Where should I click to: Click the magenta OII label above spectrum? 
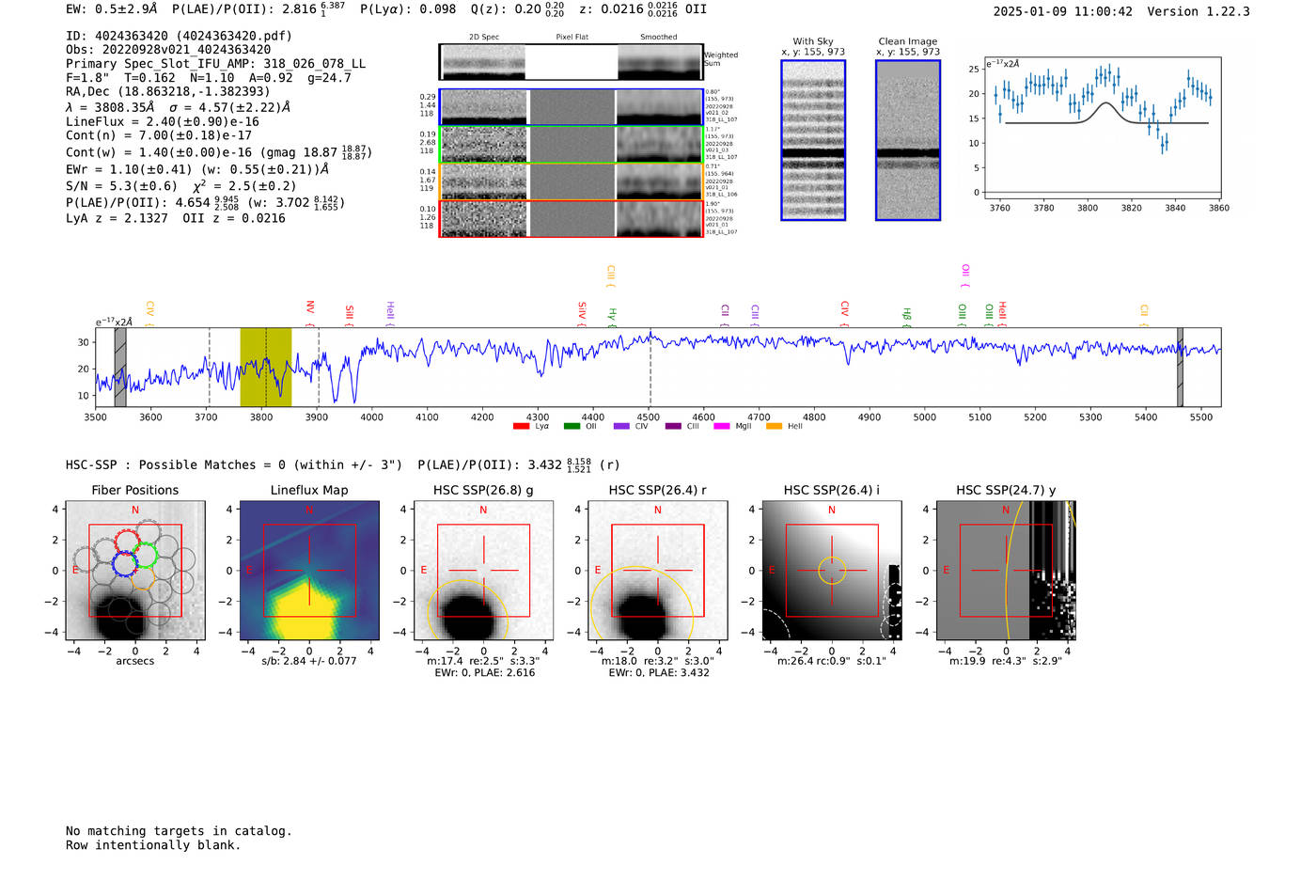tap(965, 275)
